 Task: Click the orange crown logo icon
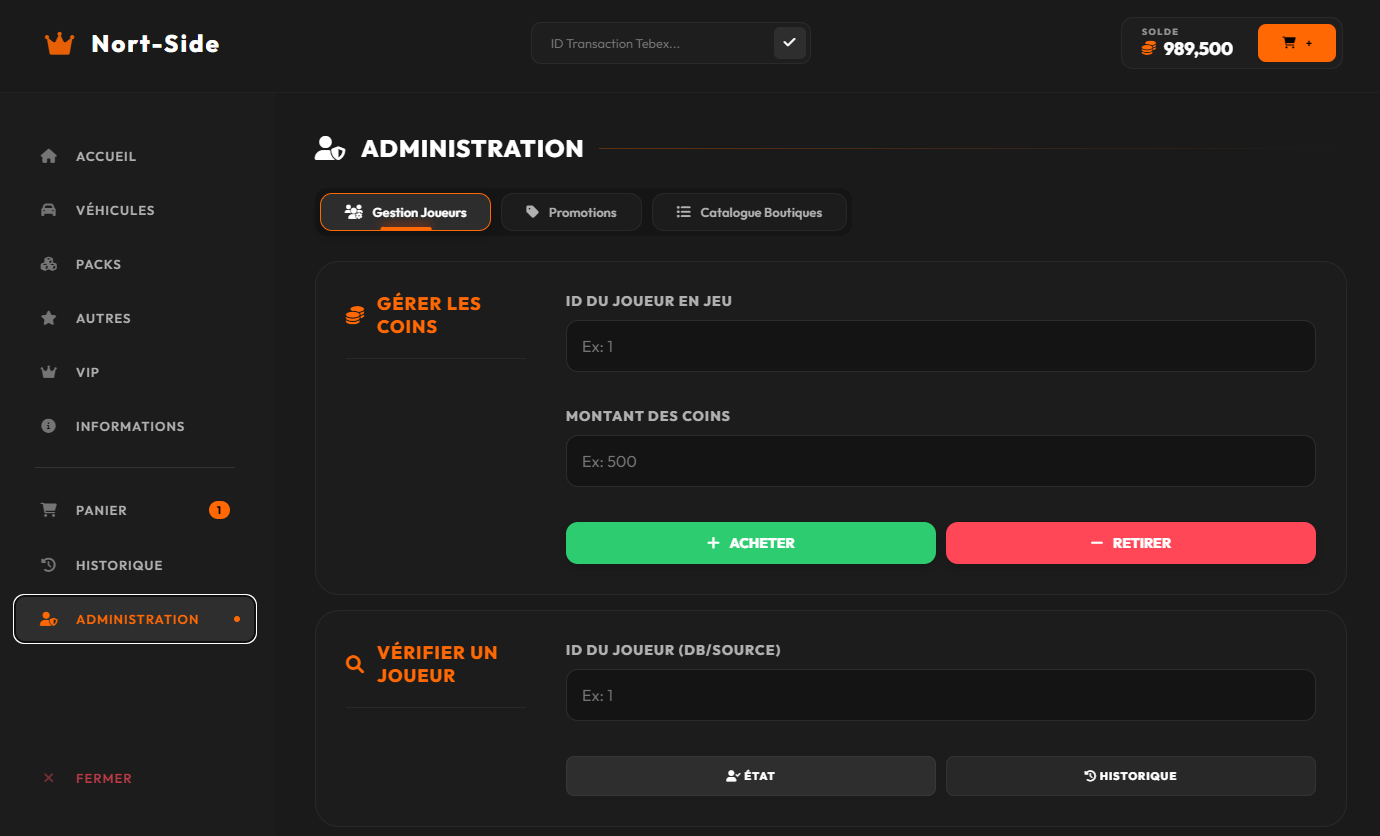60,44
